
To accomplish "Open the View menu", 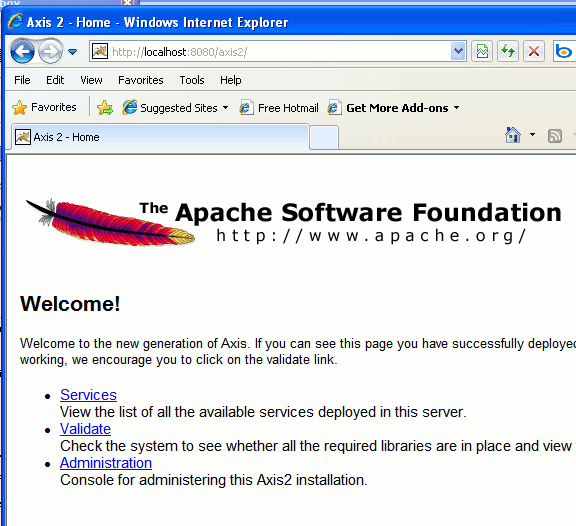I will tap(91, 80).
